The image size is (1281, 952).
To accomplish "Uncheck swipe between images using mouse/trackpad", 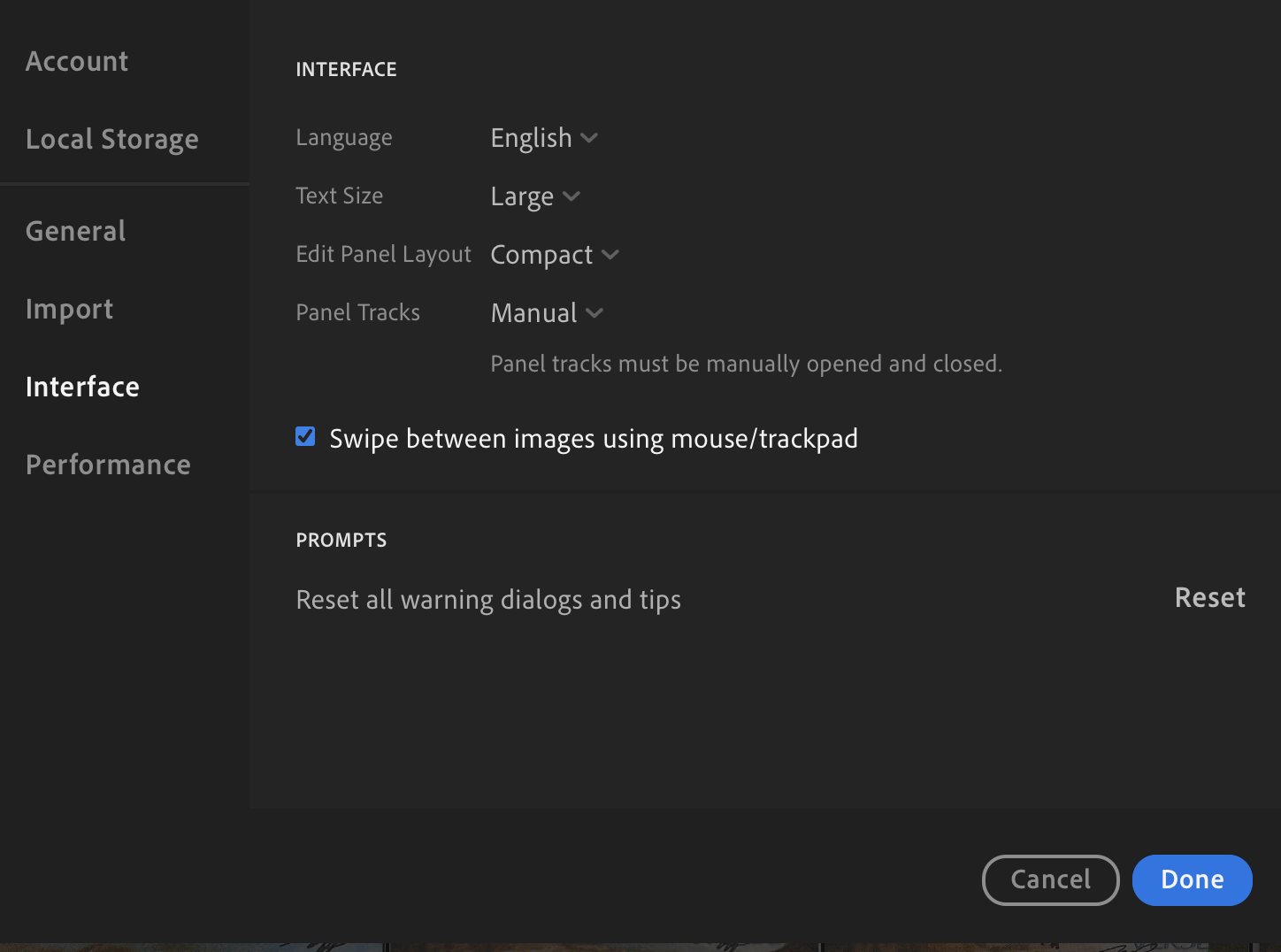I will pyautogui.click(x=305, y=436).
